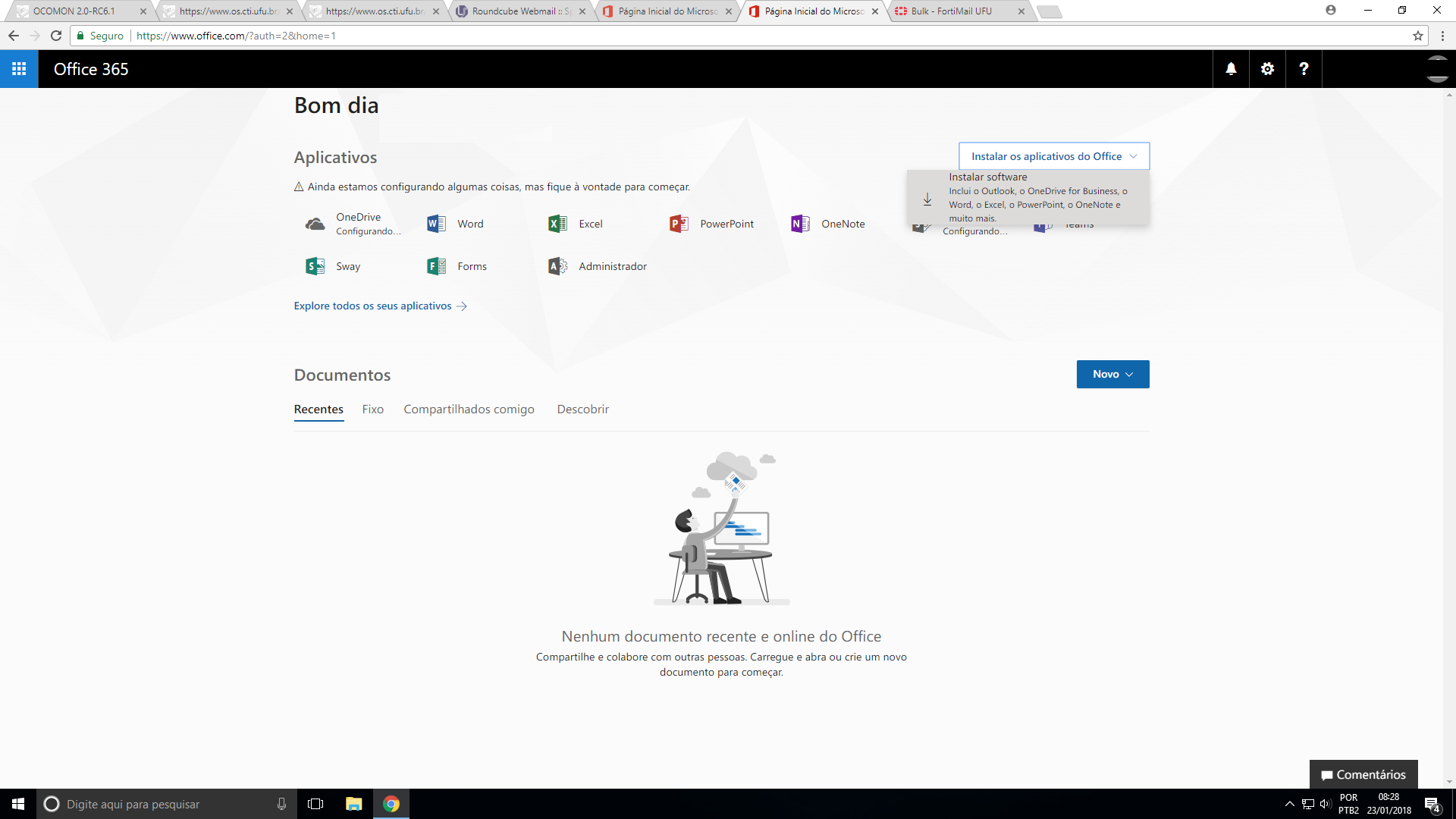Switch to the Fixo tab
Image resolution: width=1456 pixels, height=819 pixels.
pos(372,409)
